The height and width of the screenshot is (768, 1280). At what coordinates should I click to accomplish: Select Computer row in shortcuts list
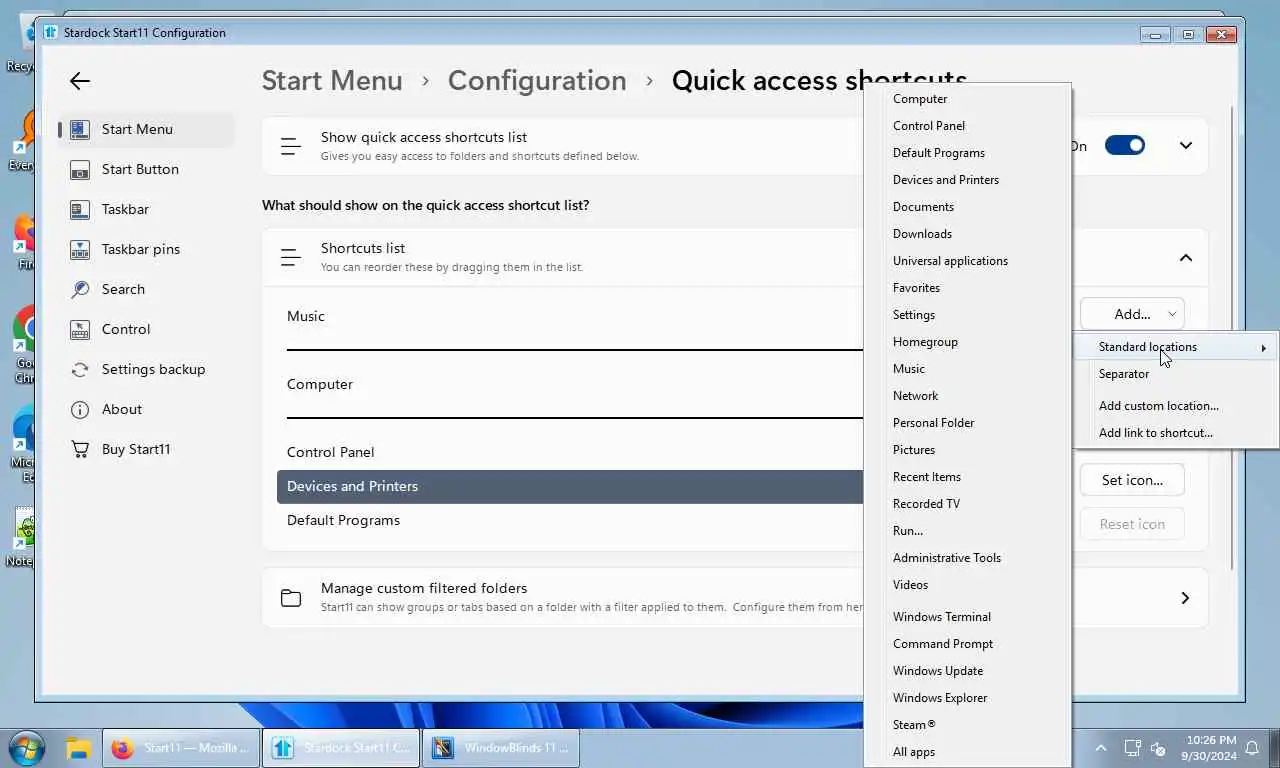click(570, 384)
